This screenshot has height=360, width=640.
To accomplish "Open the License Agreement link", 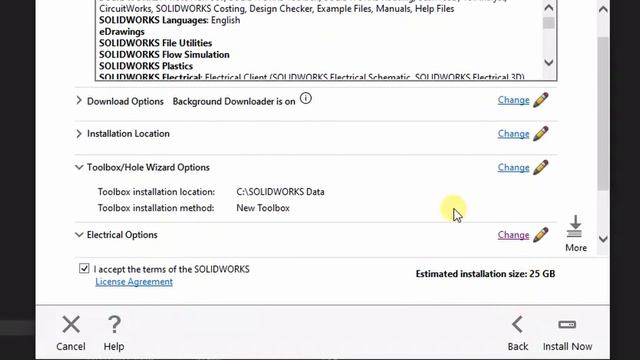I will click(x=134, y=282).
